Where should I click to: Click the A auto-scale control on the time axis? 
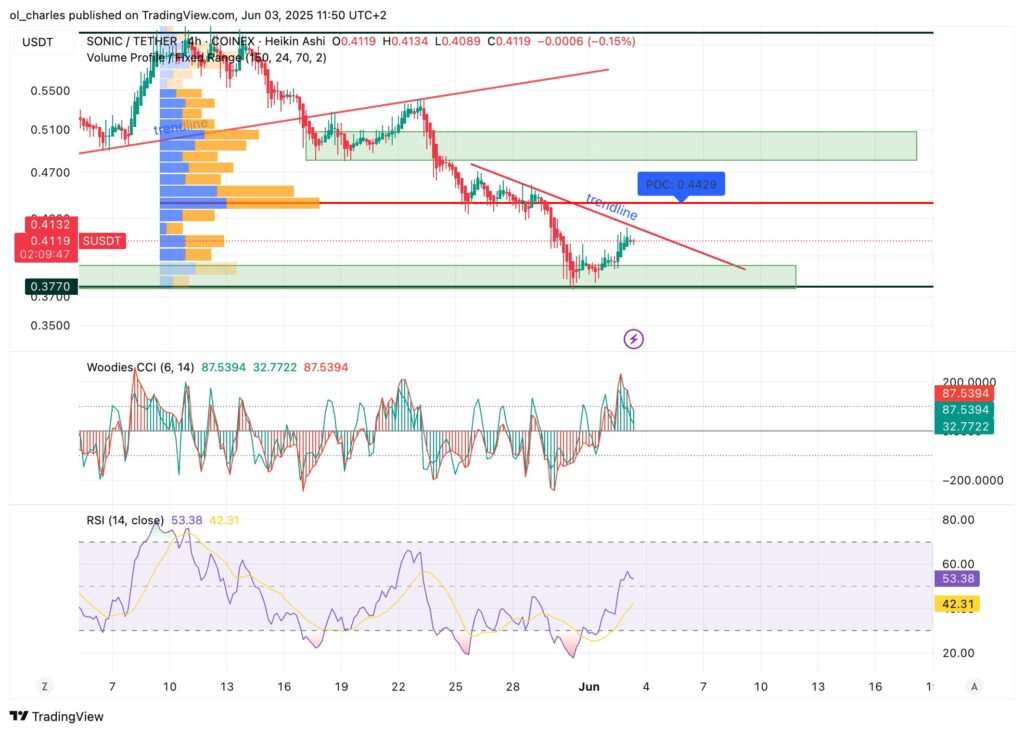coord(973,687)
